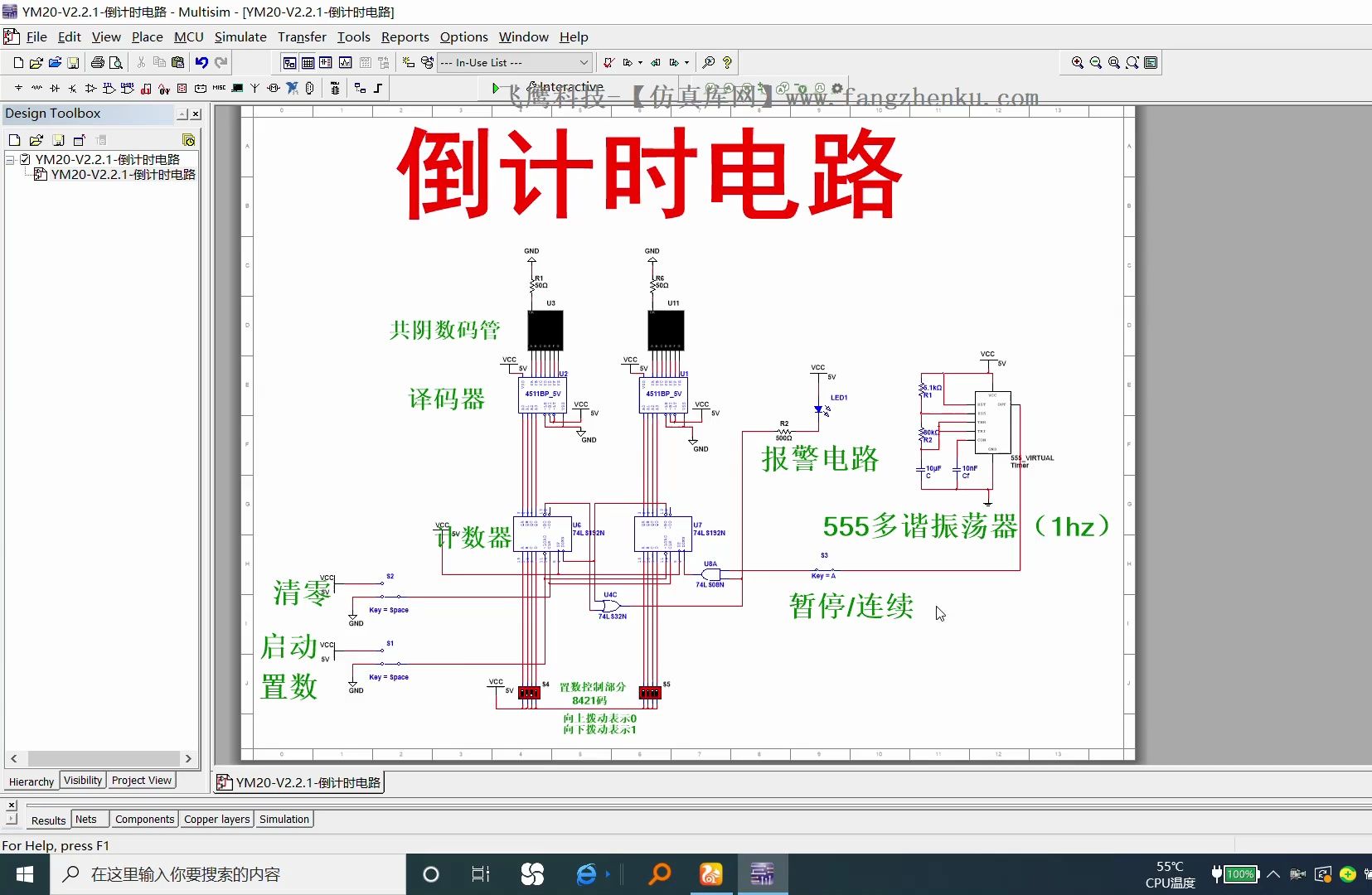The image size is (1372, 895).
Task: Close the Design Toolbox panel
Action: point(196,114)
